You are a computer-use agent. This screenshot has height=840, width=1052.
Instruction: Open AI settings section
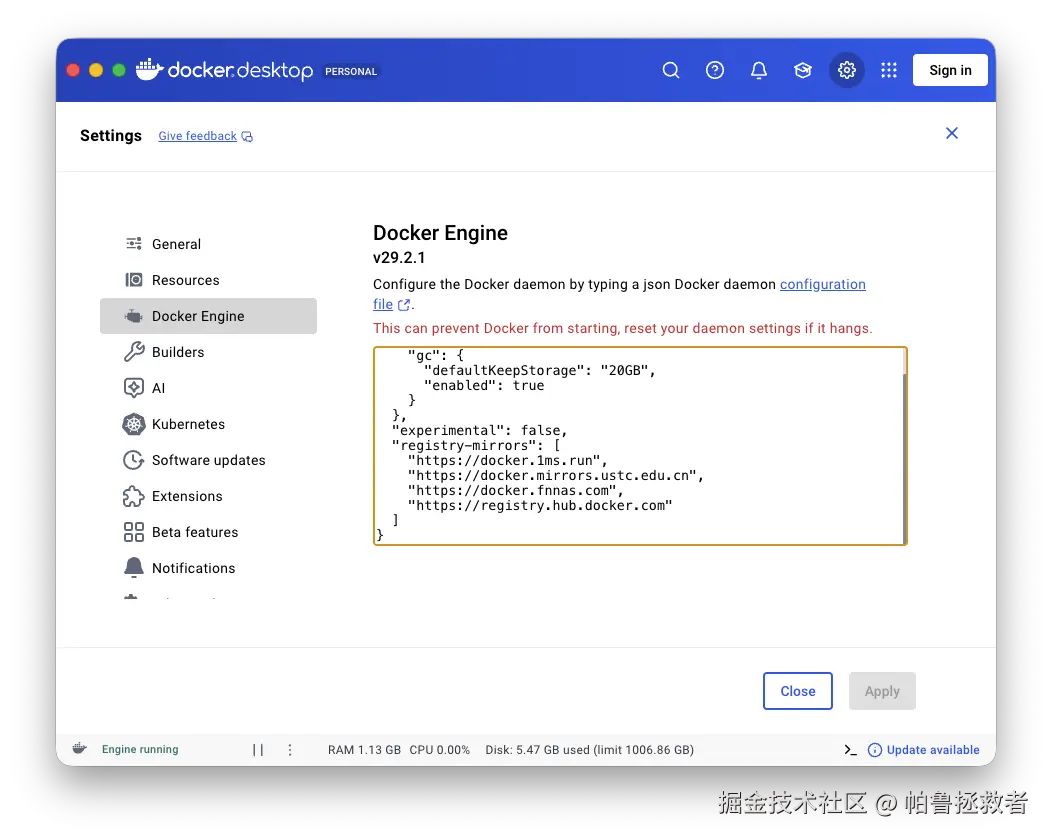pos(209,388)
